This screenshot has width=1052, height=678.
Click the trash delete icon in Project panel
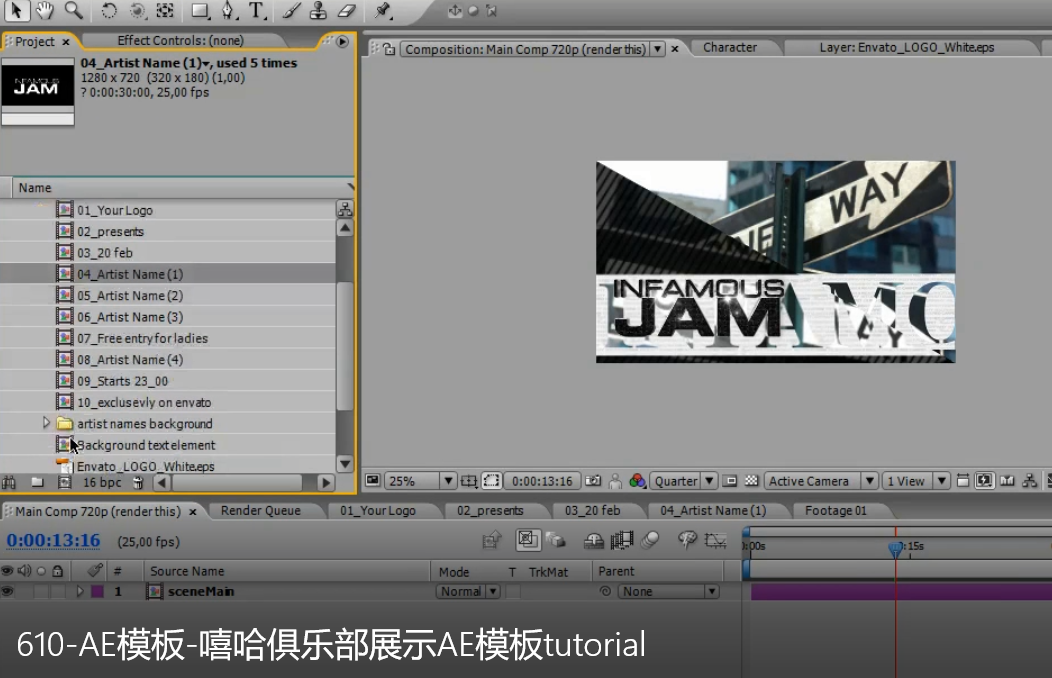click(x=138, y=482)
